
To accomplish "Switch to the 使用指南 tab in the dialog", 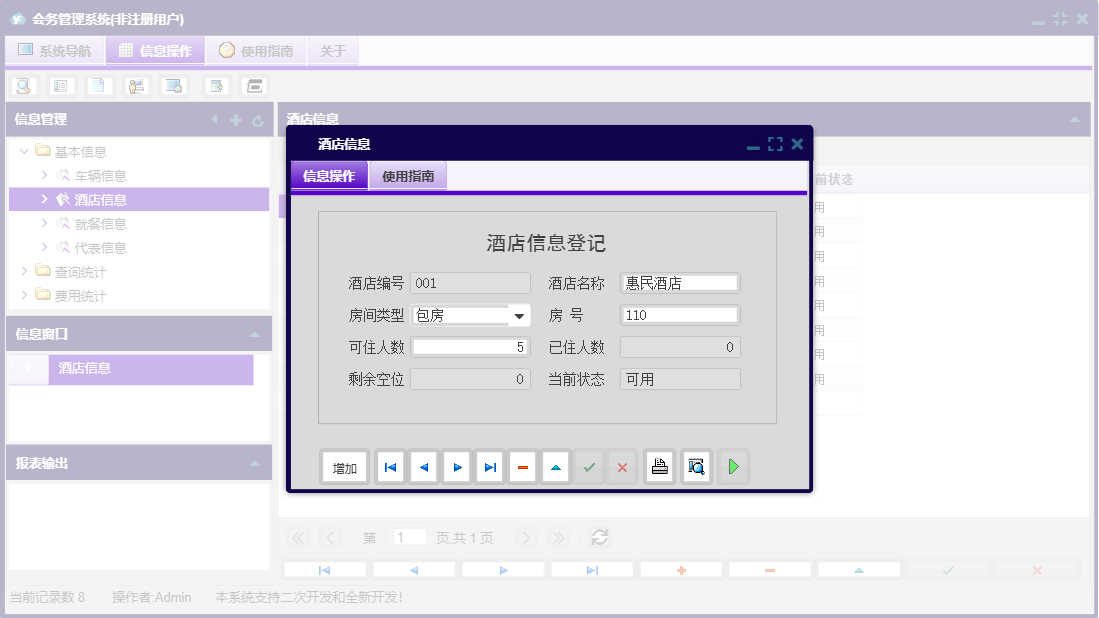I will (x=407, y=174).
